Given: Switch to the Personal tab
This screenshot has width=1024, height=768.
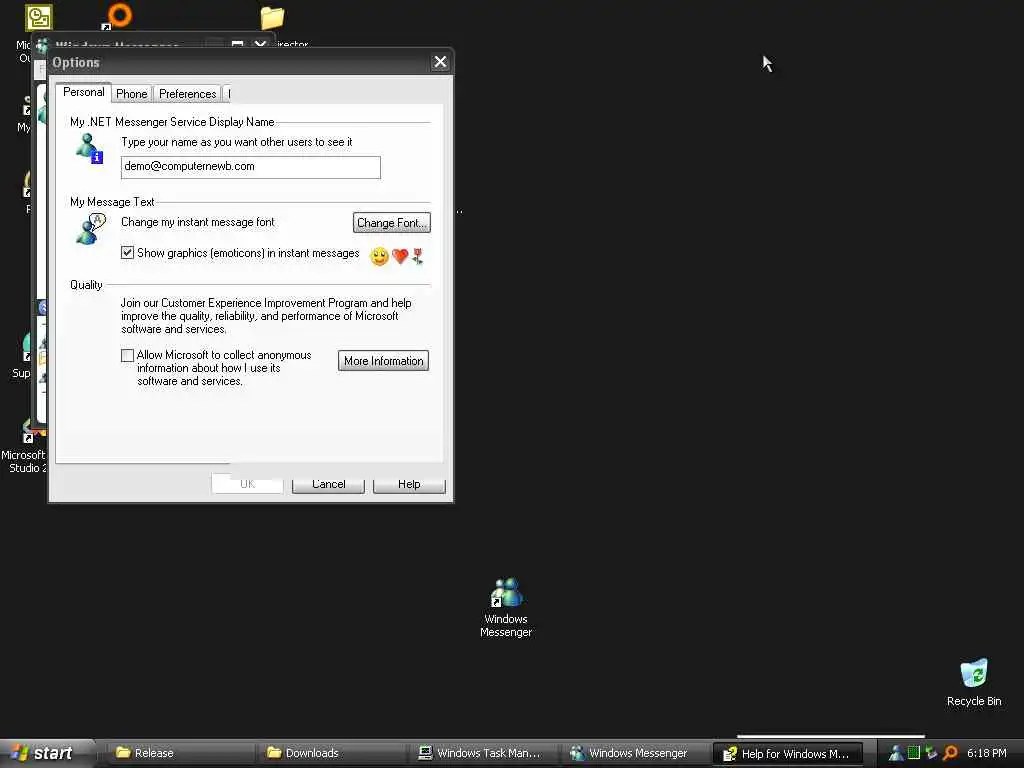Looking at the screenshot, I should (84, 92).
